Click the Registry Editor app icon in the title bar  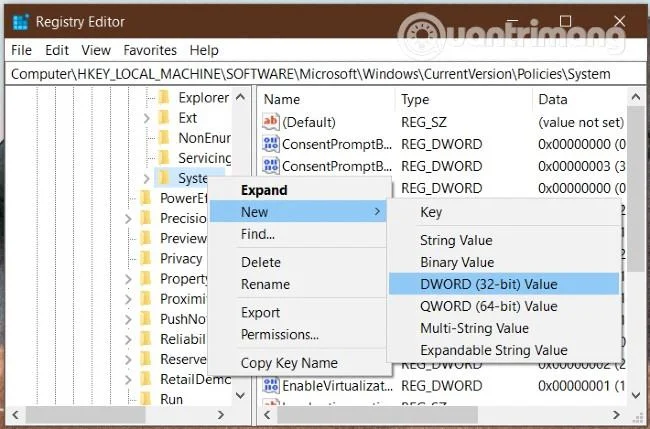click(x=20, y=22)
